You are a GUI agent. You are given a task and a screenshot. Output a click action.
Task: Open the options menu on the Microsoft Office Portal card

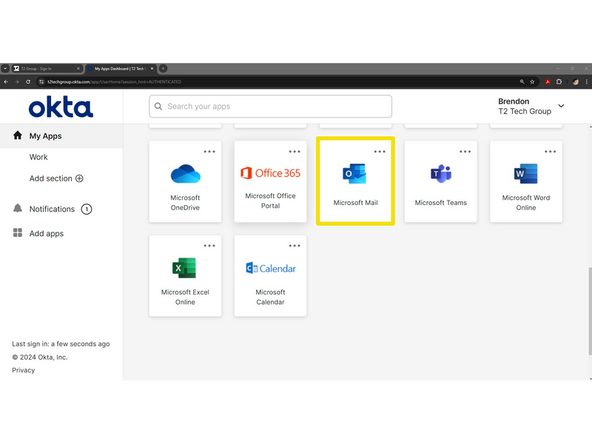(x=294, y=151)
